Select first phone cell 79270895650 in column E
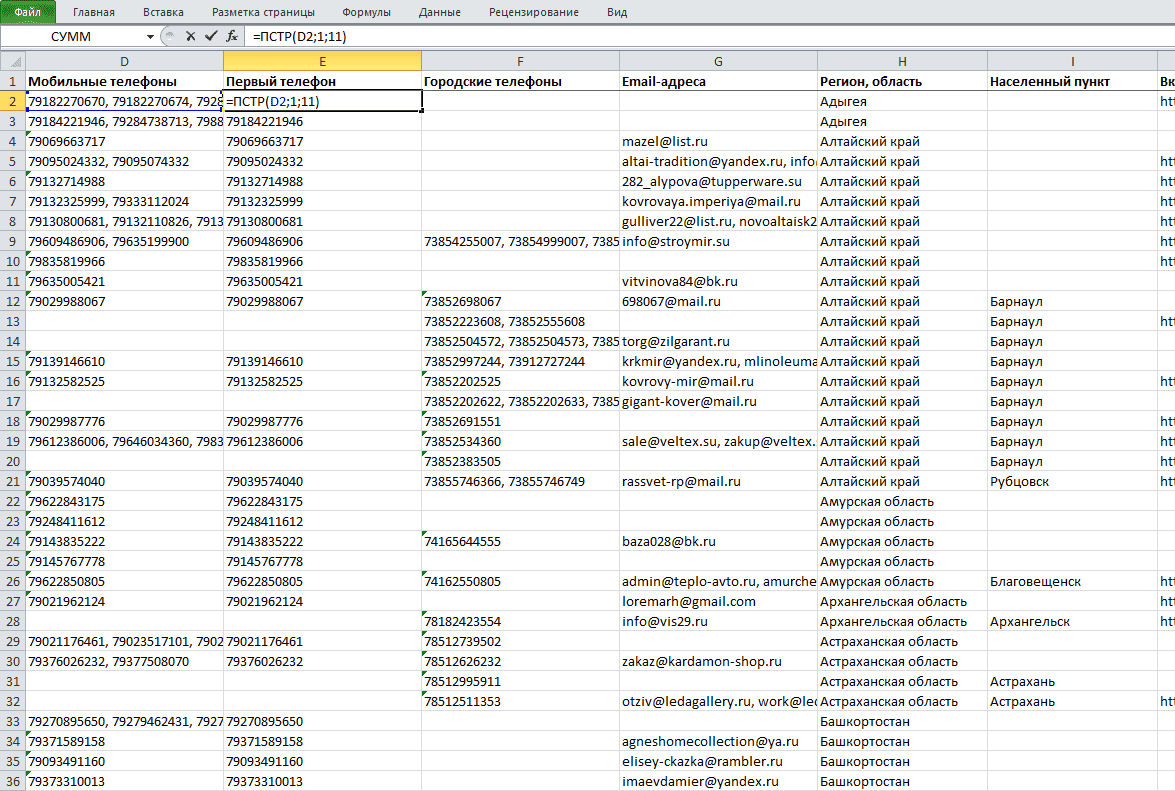 tap(322, 721)
